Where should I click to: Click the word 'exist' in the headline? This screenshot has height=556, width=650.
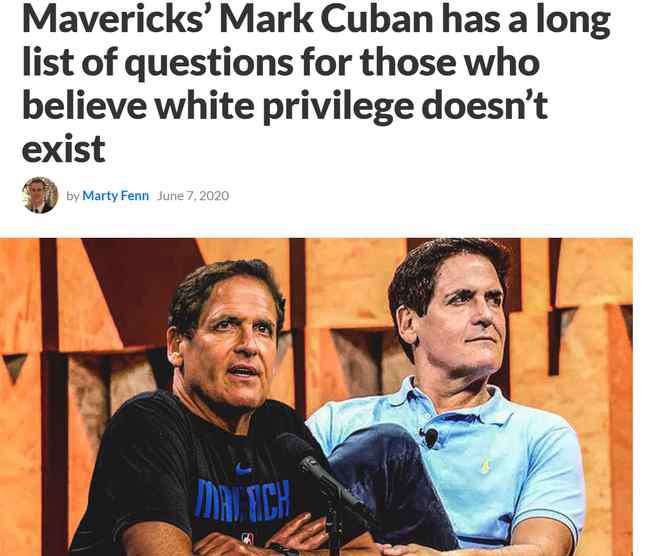click(x=63, y=149)
